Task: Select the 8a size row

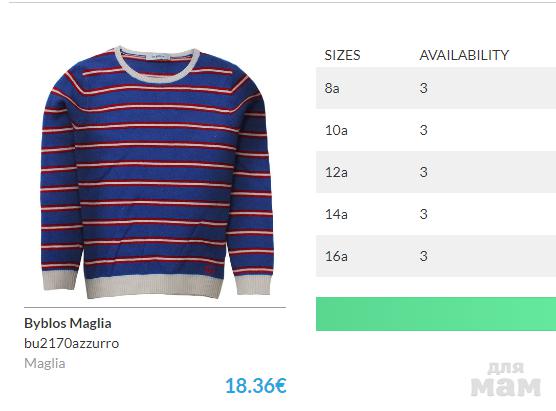Action: point(436,88)
